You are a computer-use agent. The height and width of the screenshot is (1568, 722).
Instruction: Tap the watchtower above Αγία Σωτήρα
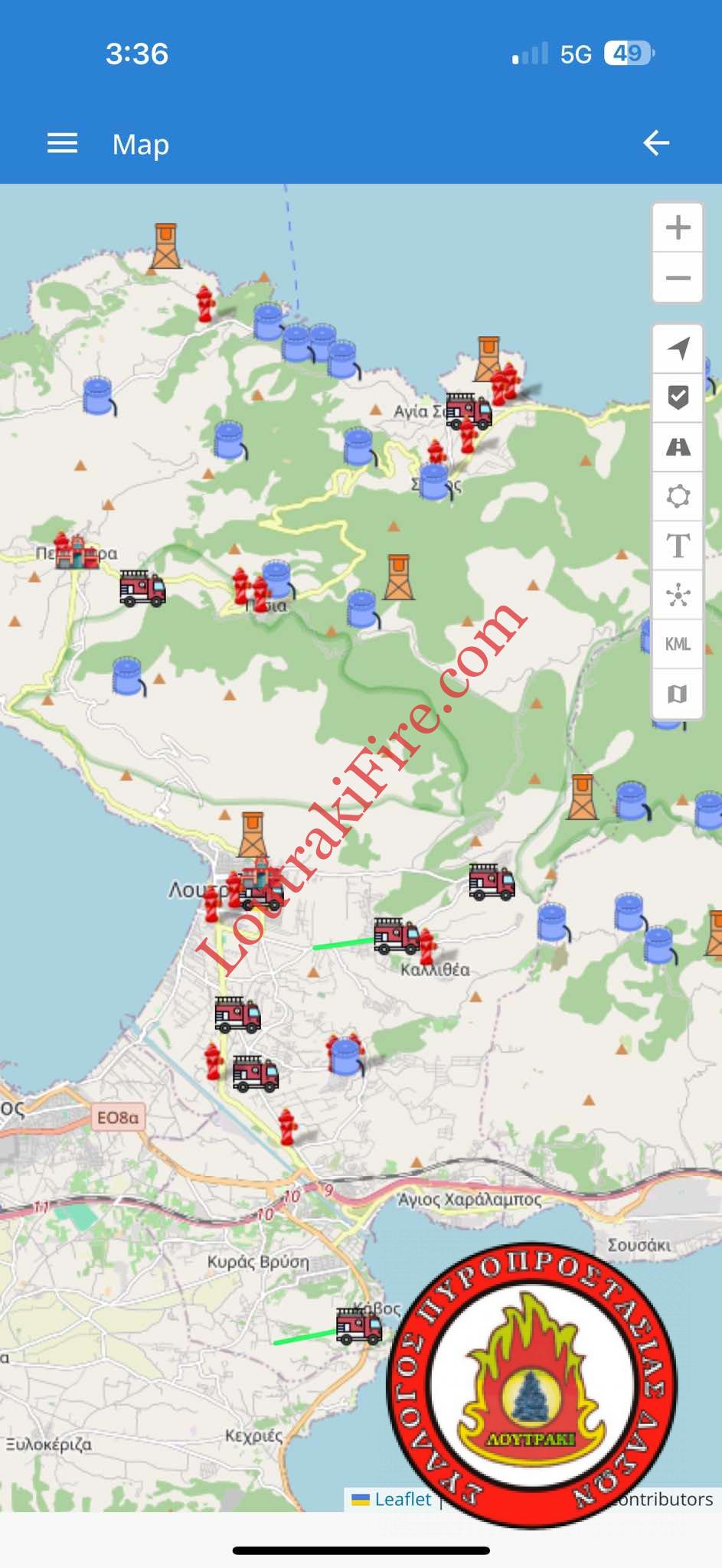click(488, 358)
